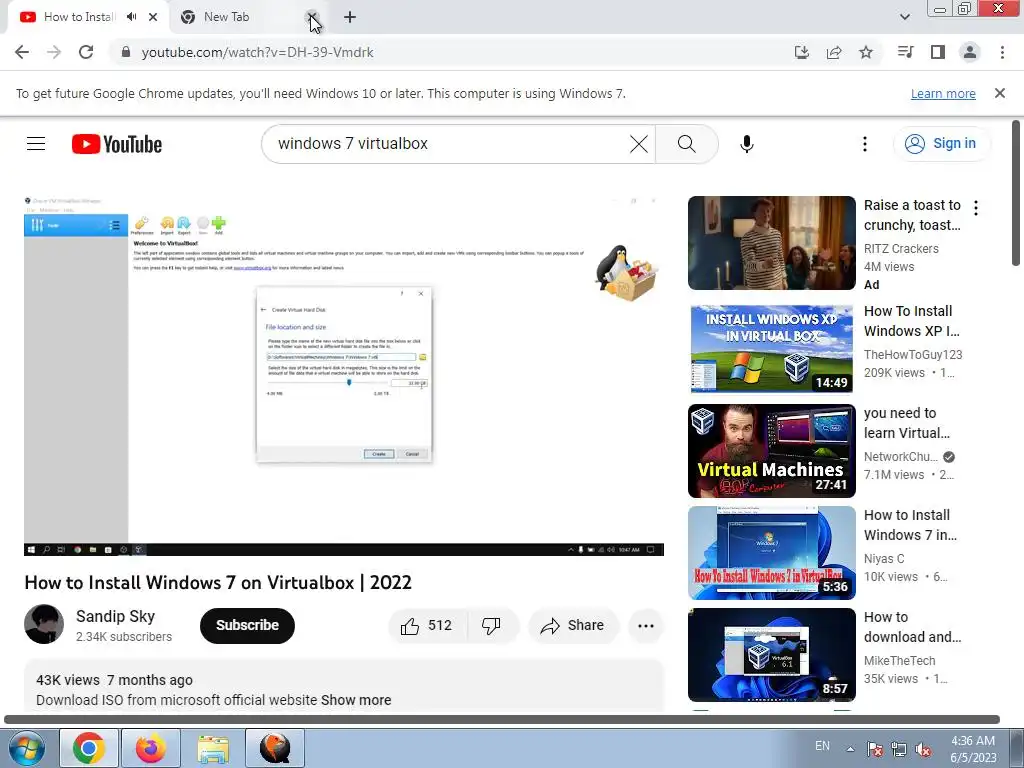
Task: Like the video with 512 likes
Action: (428, 626)
